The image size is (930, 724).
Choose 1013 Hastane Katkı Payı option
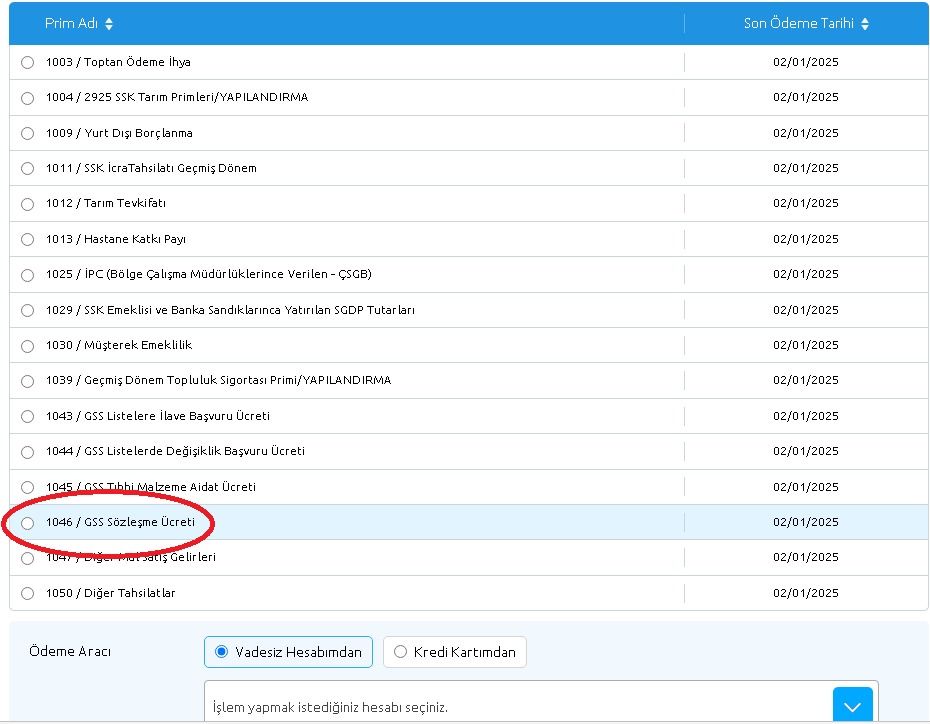tap(28, 240)
